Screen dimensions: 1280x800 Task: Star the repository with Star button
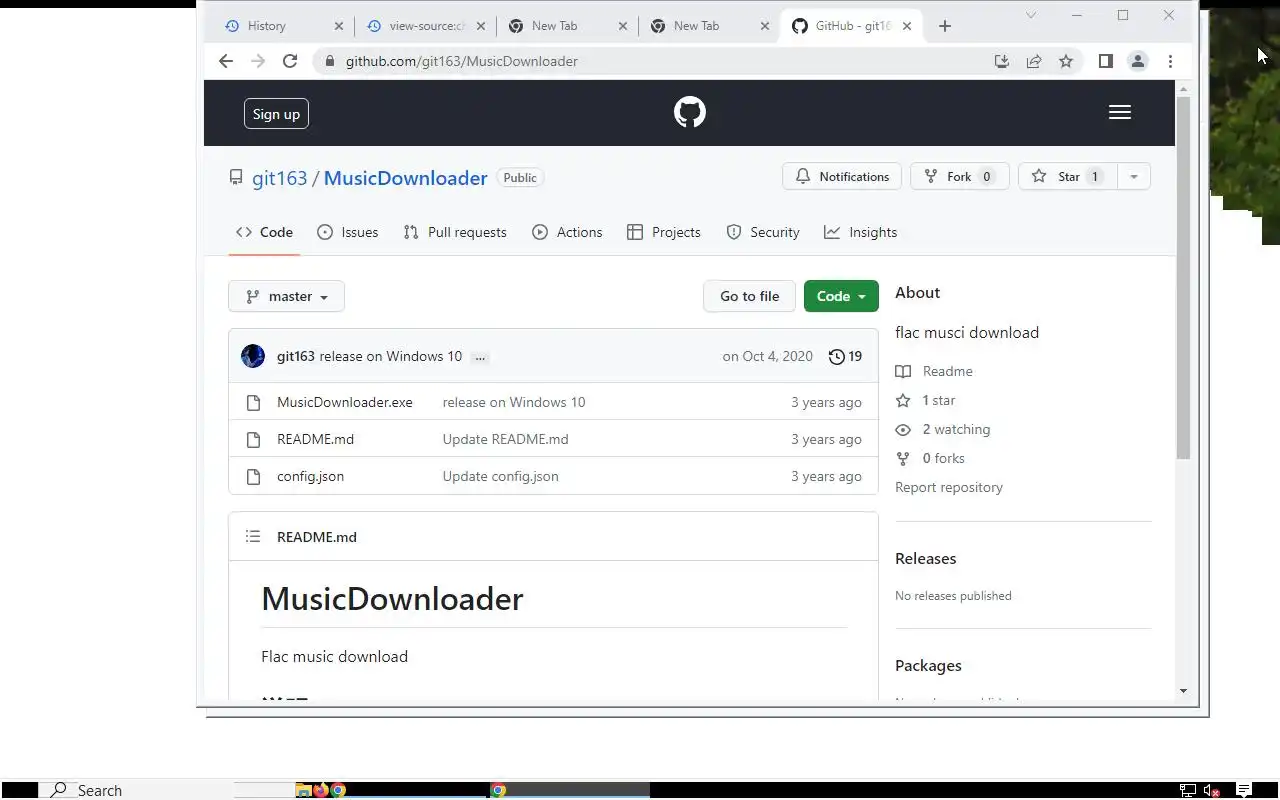(x=1067, y=177)
